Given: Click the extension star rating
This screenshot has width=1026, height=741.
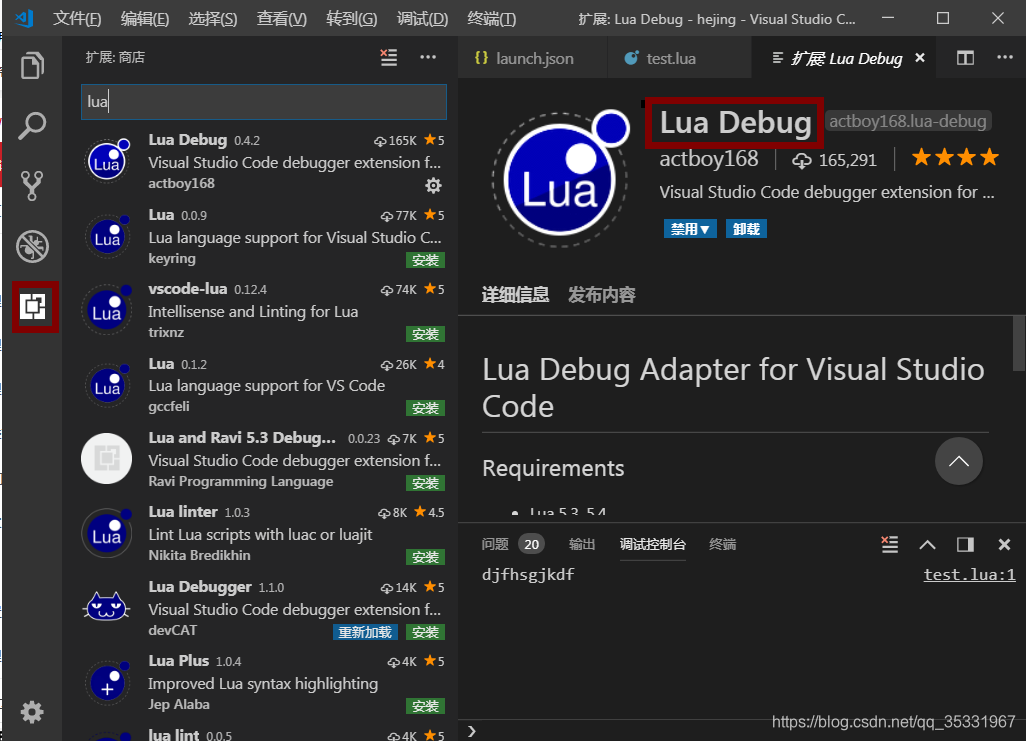Looking at the screenshot, I should [x=955, y=157].
